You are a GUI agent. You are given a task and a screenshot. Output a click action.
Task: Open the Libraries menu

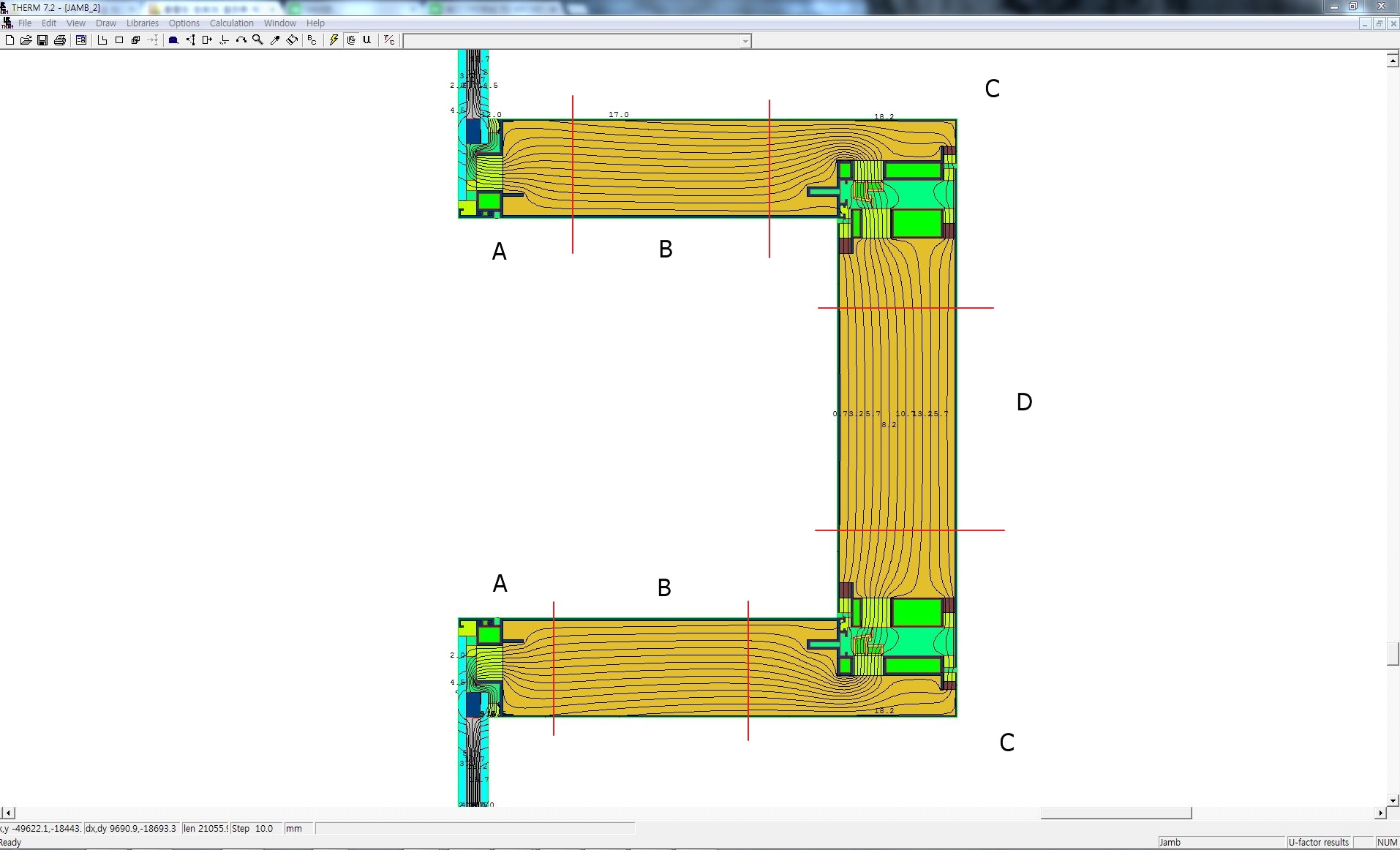point(142,23)
